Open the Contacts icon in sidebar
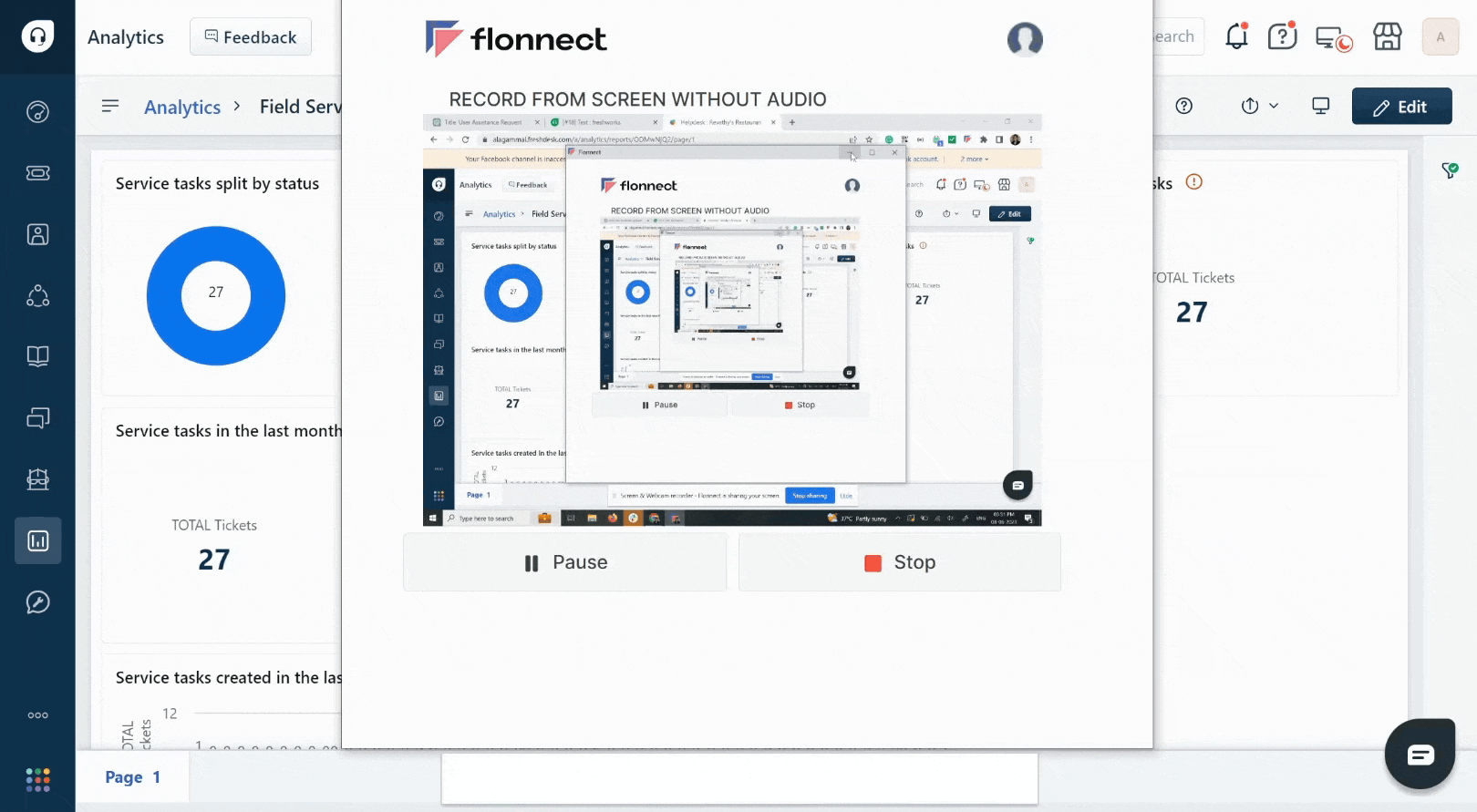 (x=37, y=234)
